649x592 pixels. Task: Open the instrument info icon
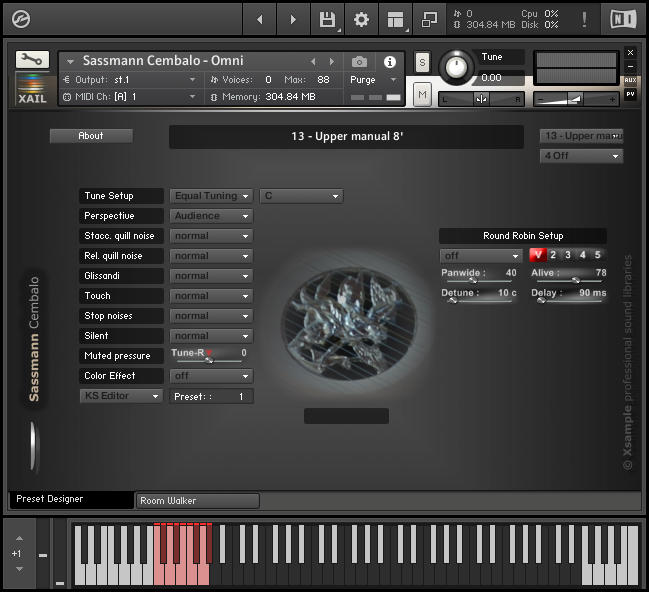(x=389, y=62)
